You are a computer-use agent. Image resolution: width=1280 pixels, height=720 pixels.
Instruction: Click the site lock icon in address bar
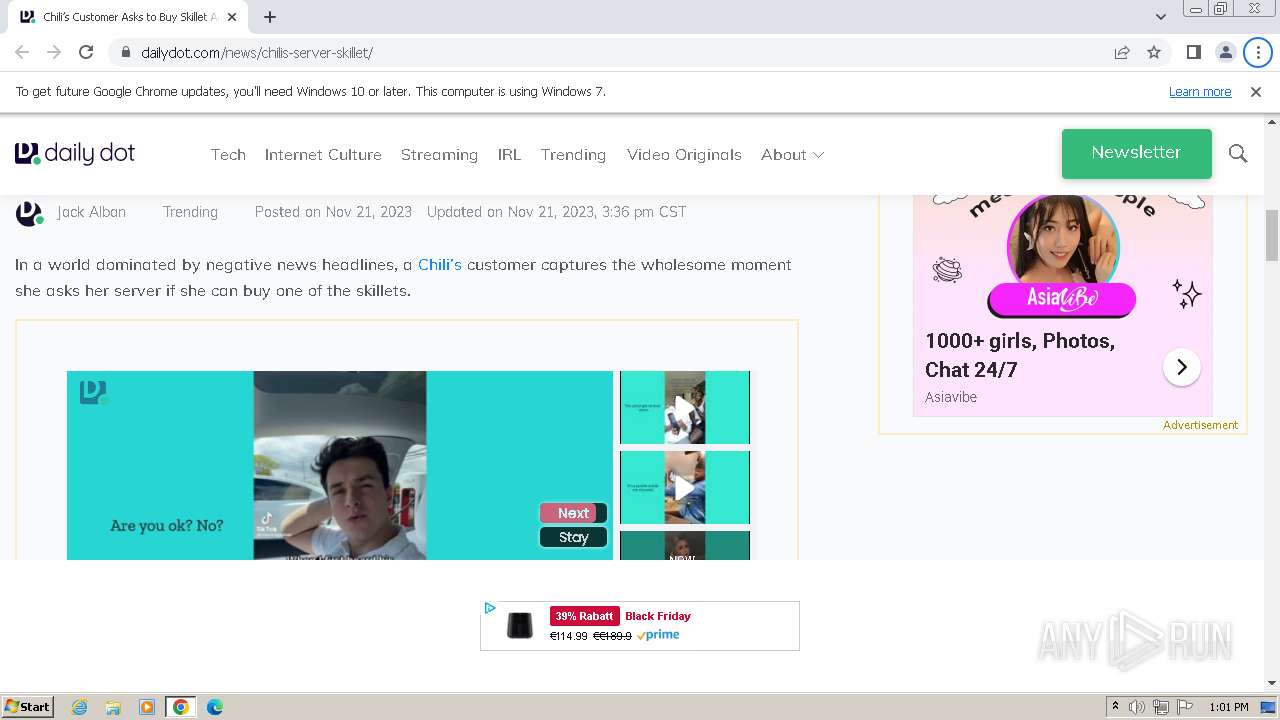[125, 52]
